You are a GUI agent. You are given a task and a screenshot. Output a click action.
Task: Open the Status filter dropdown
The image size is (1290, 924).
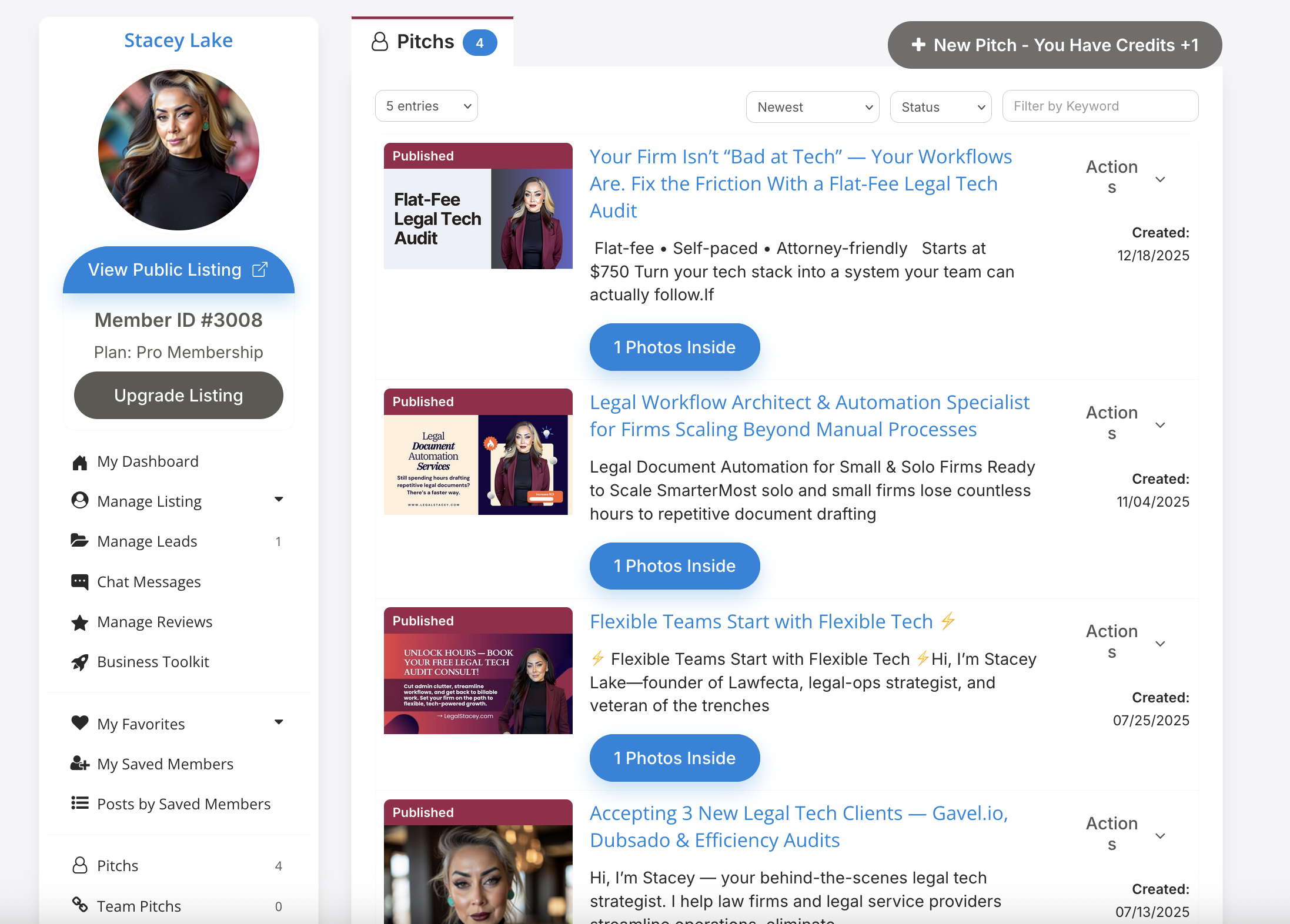click(x=940, y=107)
